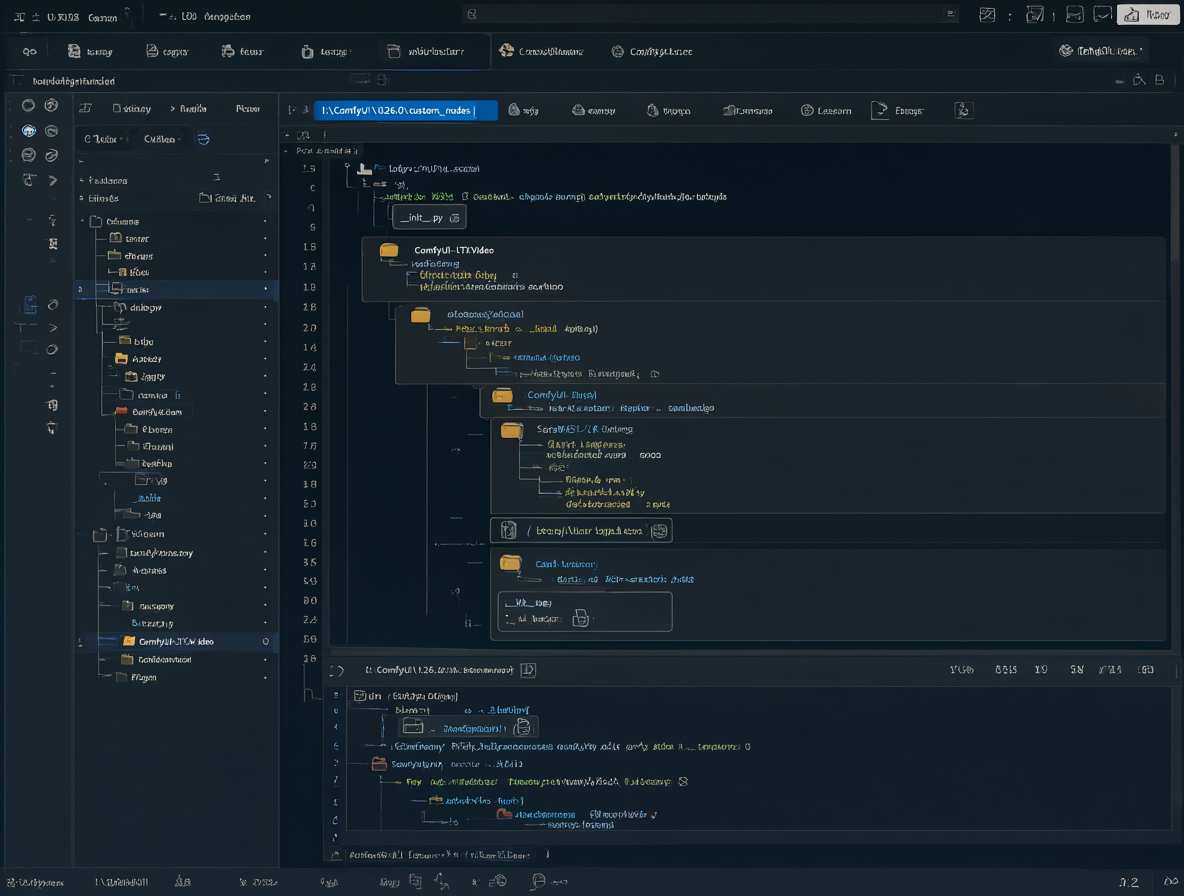
Task: Click the speech bubble icon in the status bar
Action: 538,881
